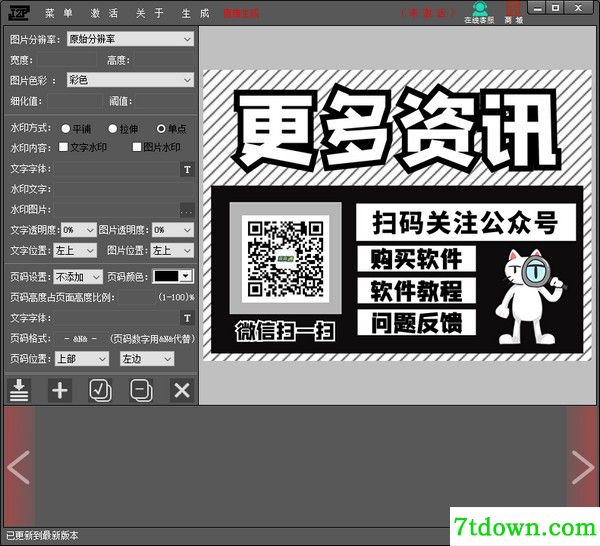
Task: Click 软件教程 in the preview banner
Action: 416,290
